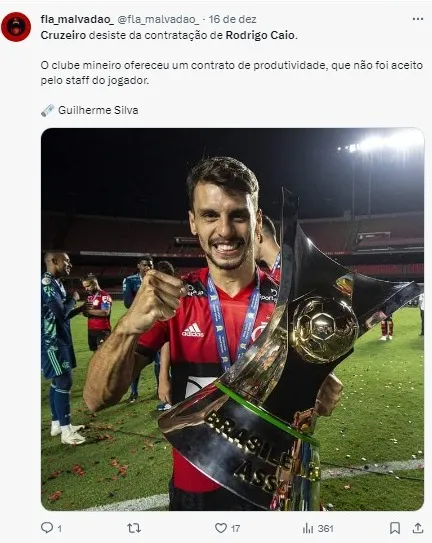Click the like count 17

(x=235, y=529)
